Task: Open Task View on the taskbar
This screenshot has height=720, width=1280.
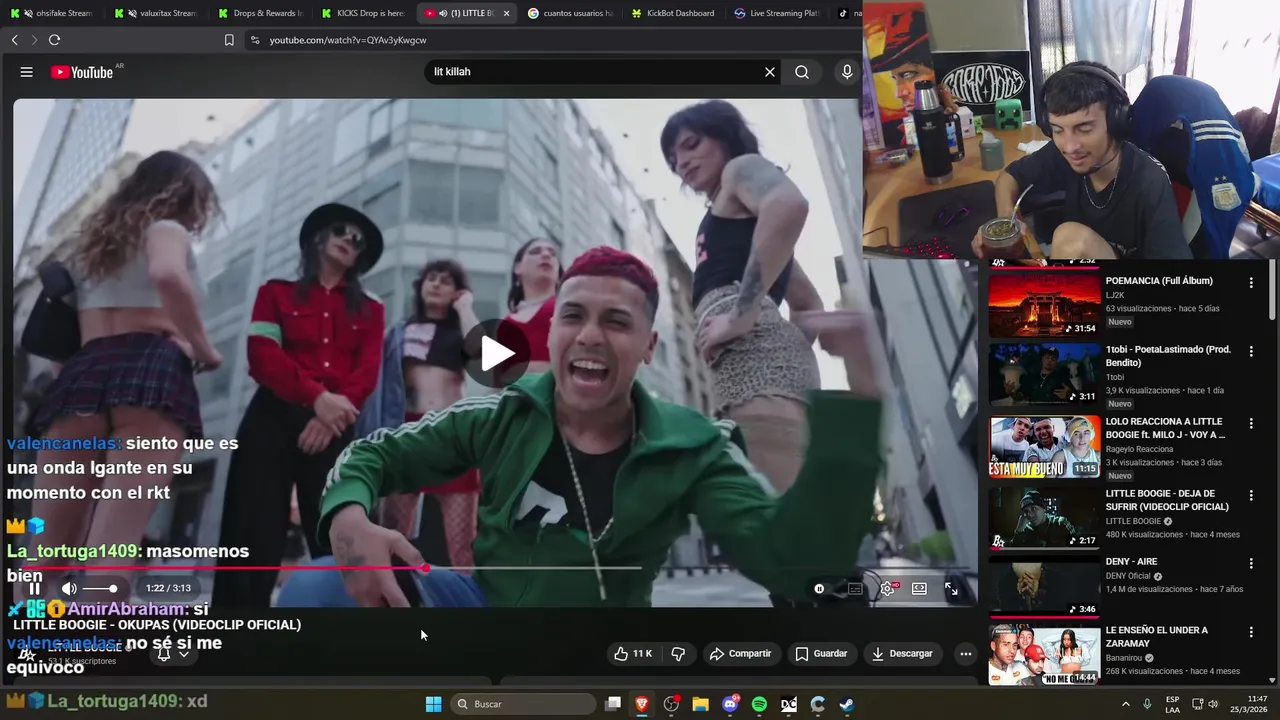Action: click(613, 704)
